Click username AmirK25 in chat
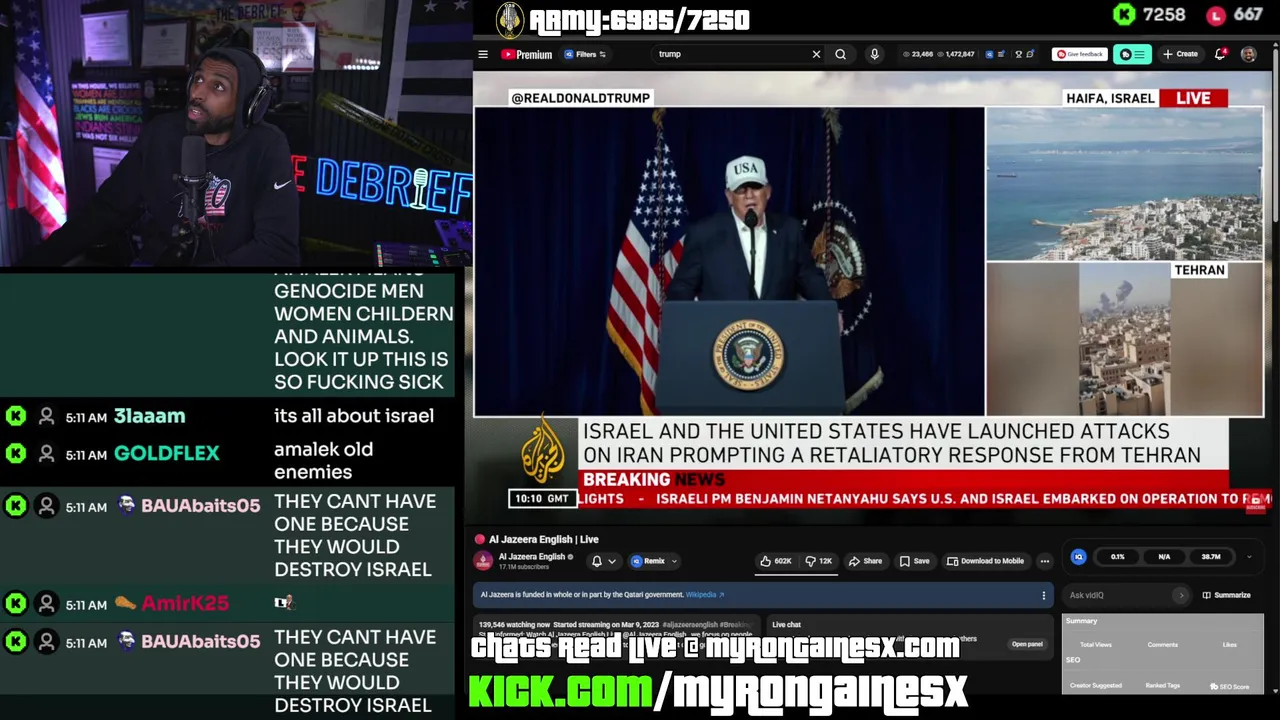The image size is (1280, 720). coord(185,603)
